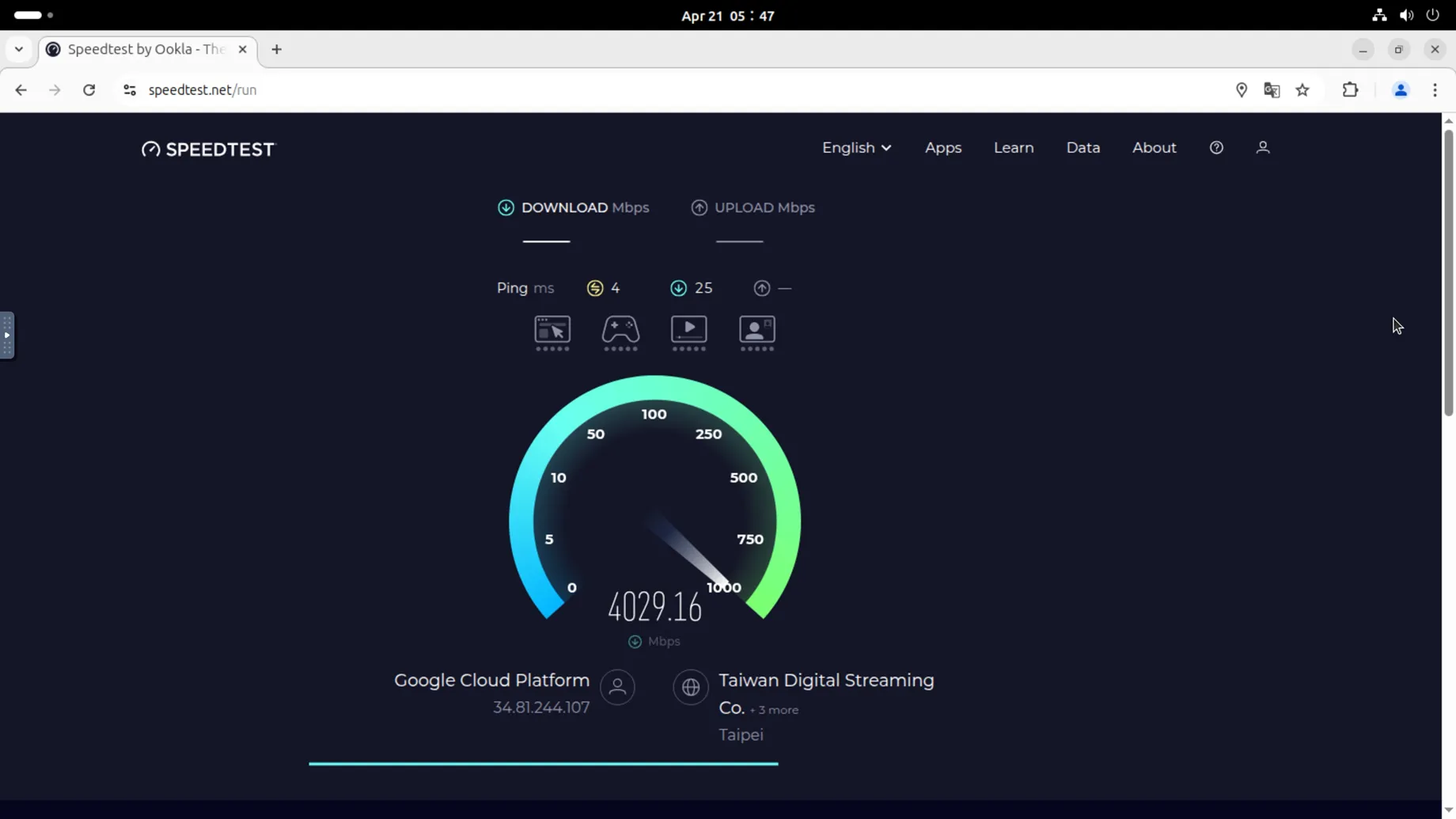Select the gaming controller performance icon
Viewport: 1456px width, 819px height.
click(x=620, y=332)
